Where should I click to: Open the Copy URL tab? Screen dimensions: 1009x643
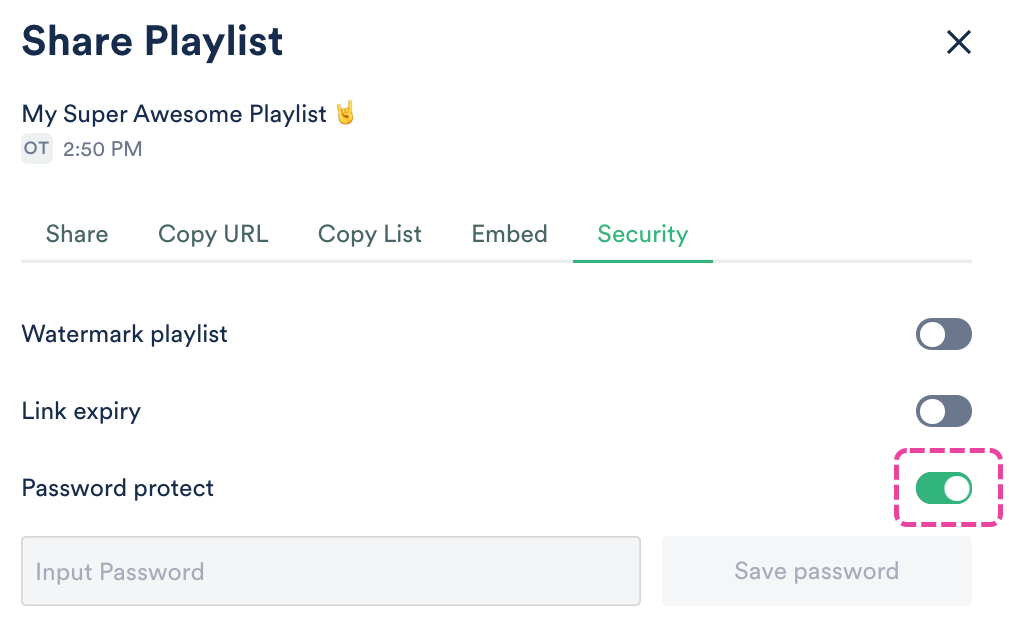click(213, 234)
